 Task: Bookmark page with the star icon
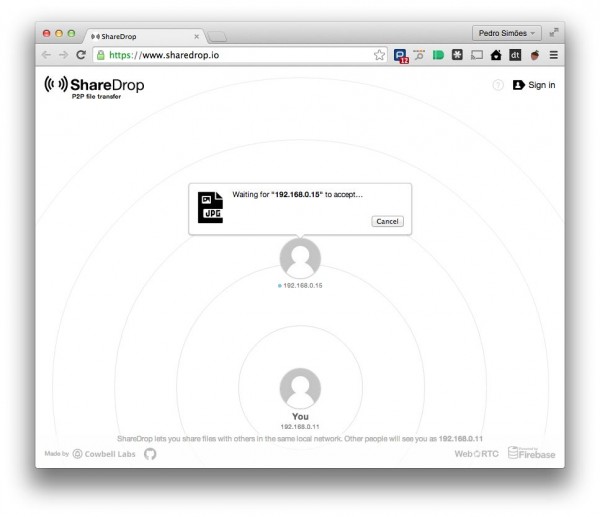[x=379, y=55]
